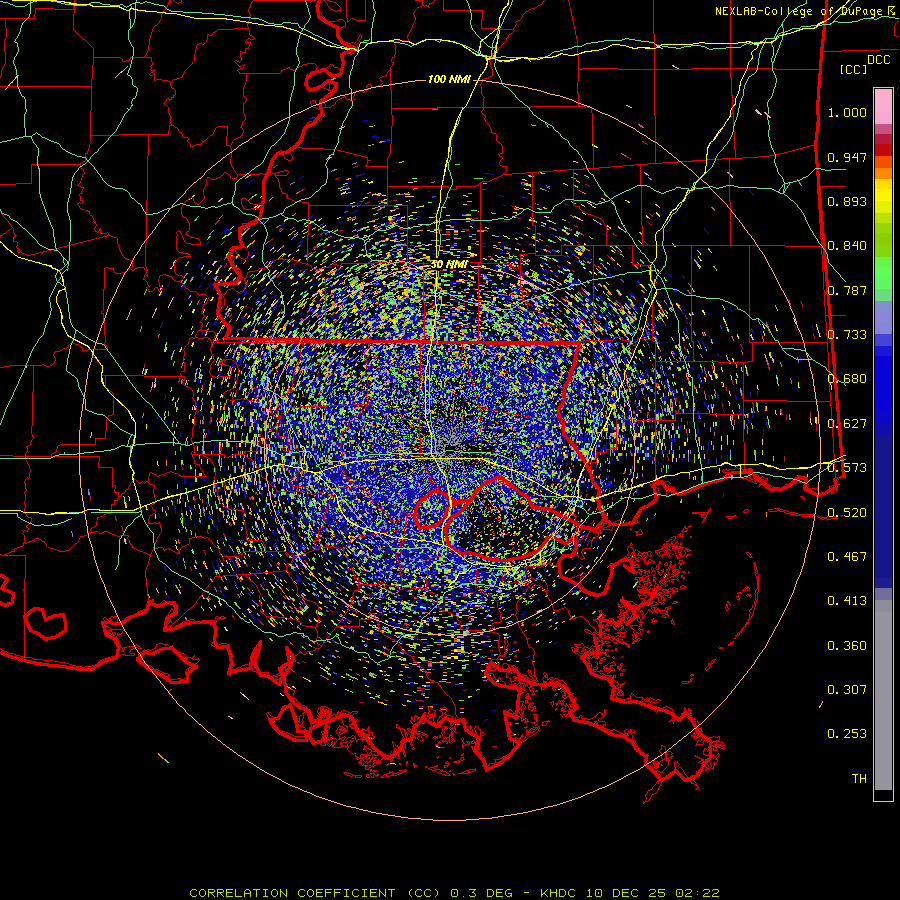
Task: Click the 02:22 timestamp in the caption
Action: [697, 893]
